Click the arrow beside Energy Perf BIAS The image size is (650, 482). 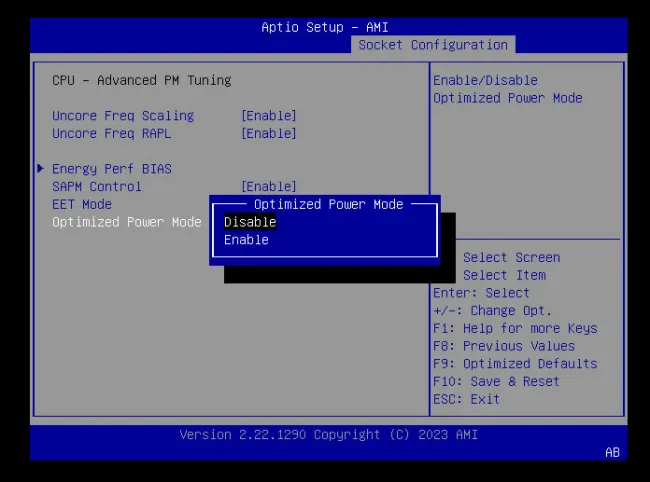pos(40,168)
